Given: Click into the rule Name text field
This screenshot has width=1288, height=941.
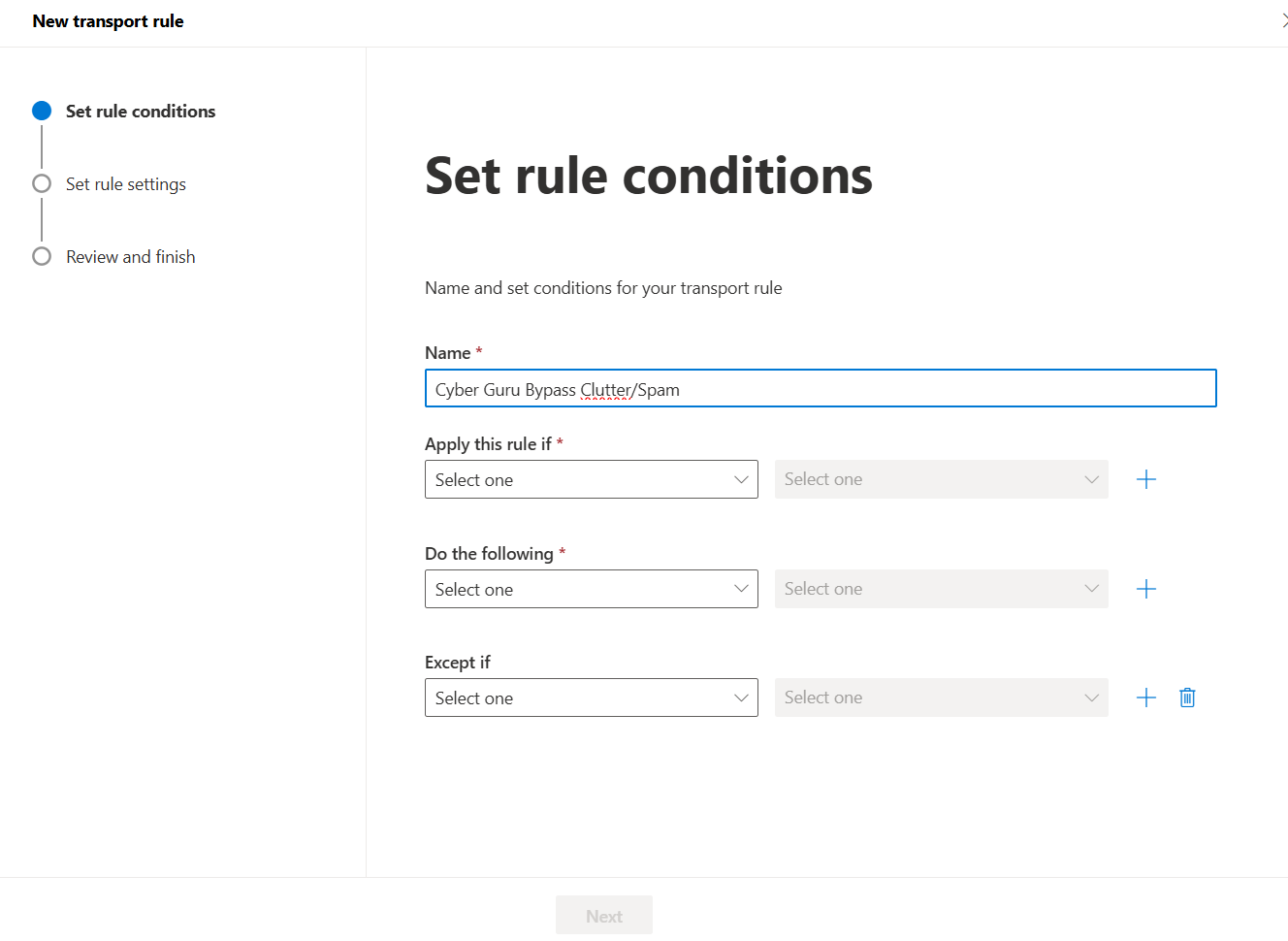Looking at the screenshot, I should click(x=821, y=388).
